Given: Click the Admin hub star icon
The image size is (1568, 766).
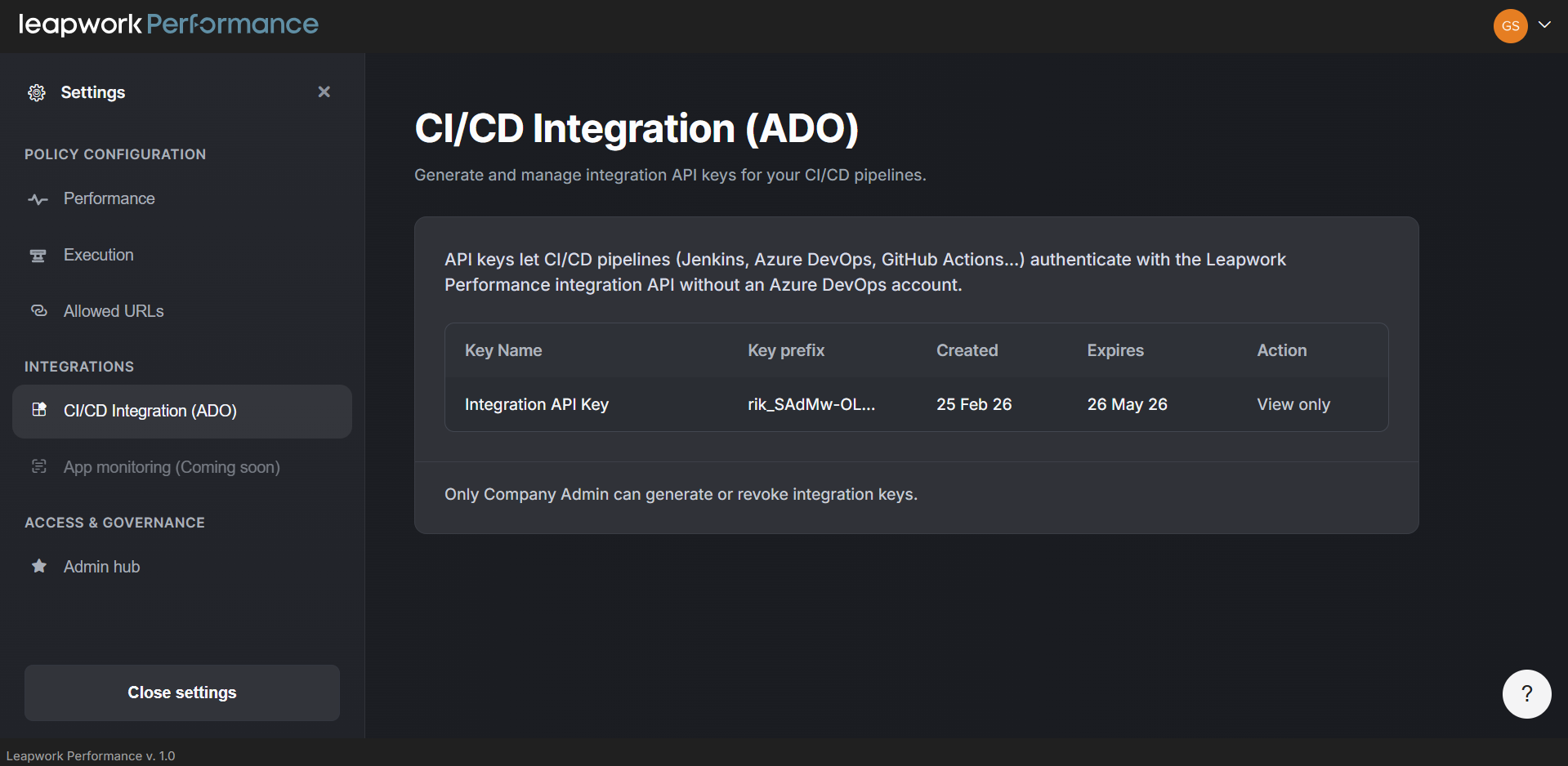Looking at the screenshot, I should (x=38, y=566).
